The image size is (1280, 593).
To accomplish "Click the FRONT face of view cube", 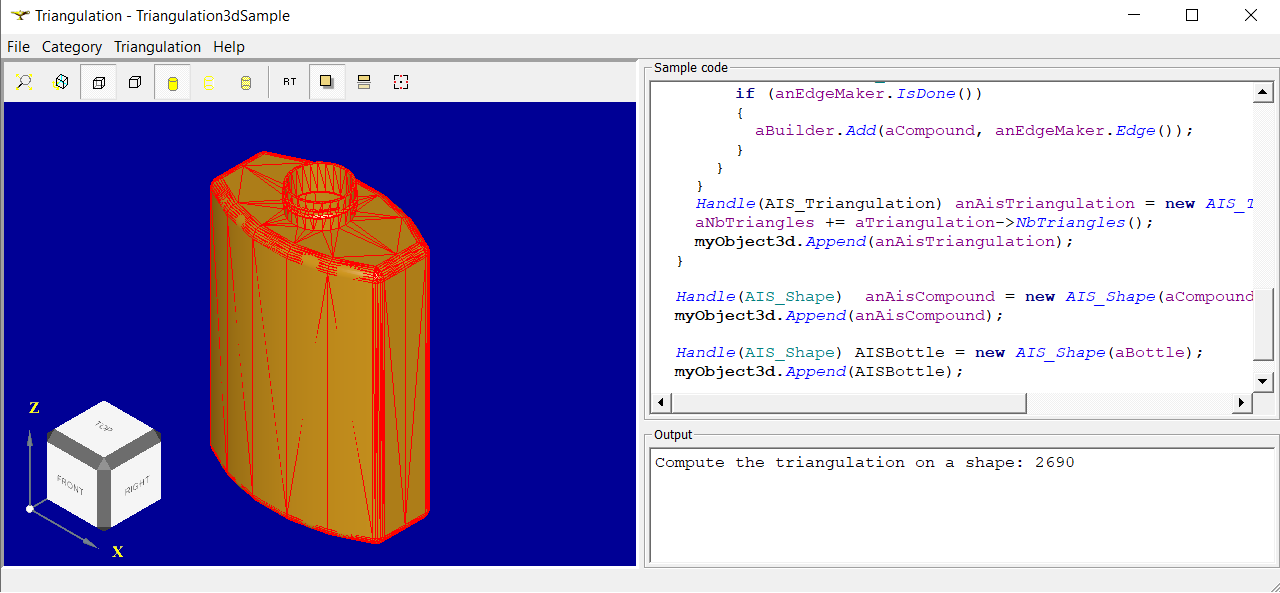I will 71,485.
